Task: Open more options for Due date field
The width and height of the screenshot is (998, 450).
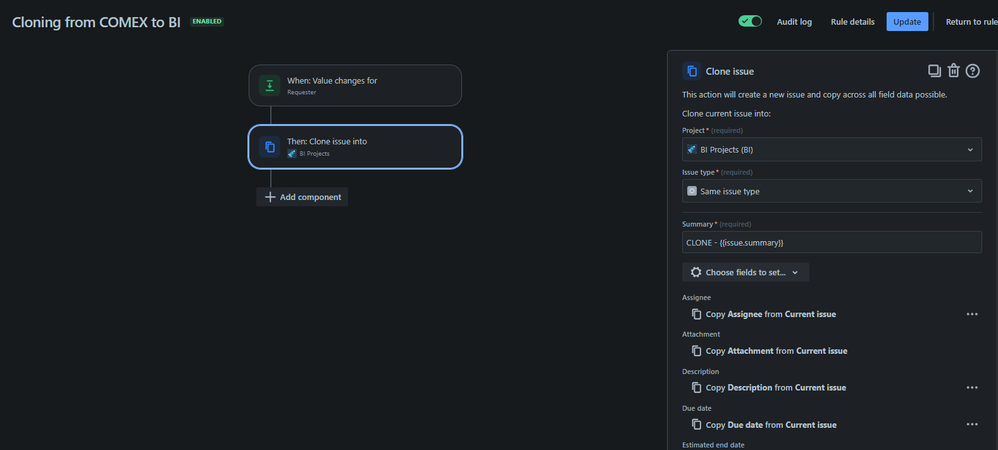Action: [x=972, y=425]
